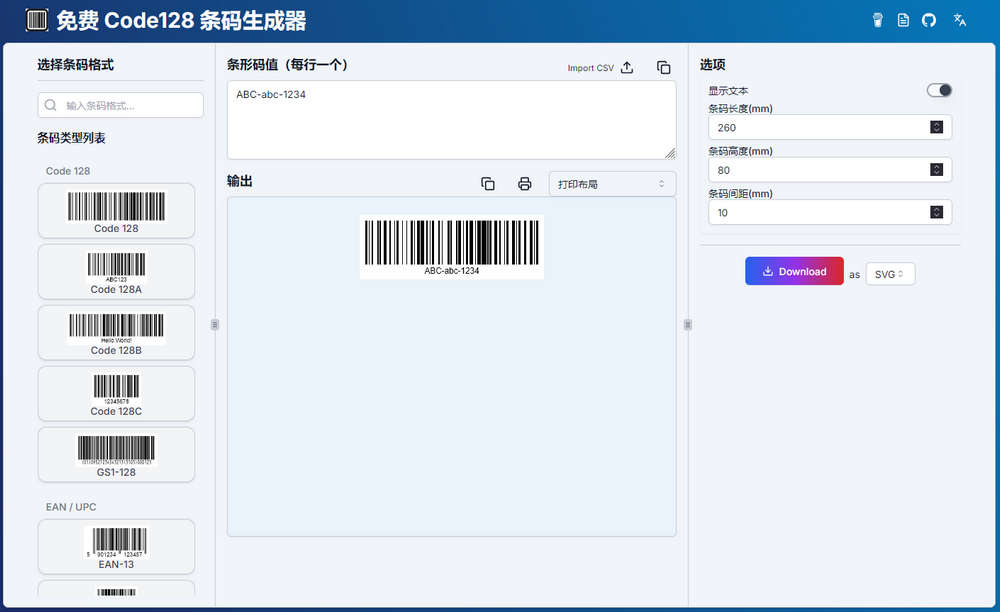Copy the output barcode using the 输出 copy icon
This screenshot has height=612, width=1000.
pos(488,184)
